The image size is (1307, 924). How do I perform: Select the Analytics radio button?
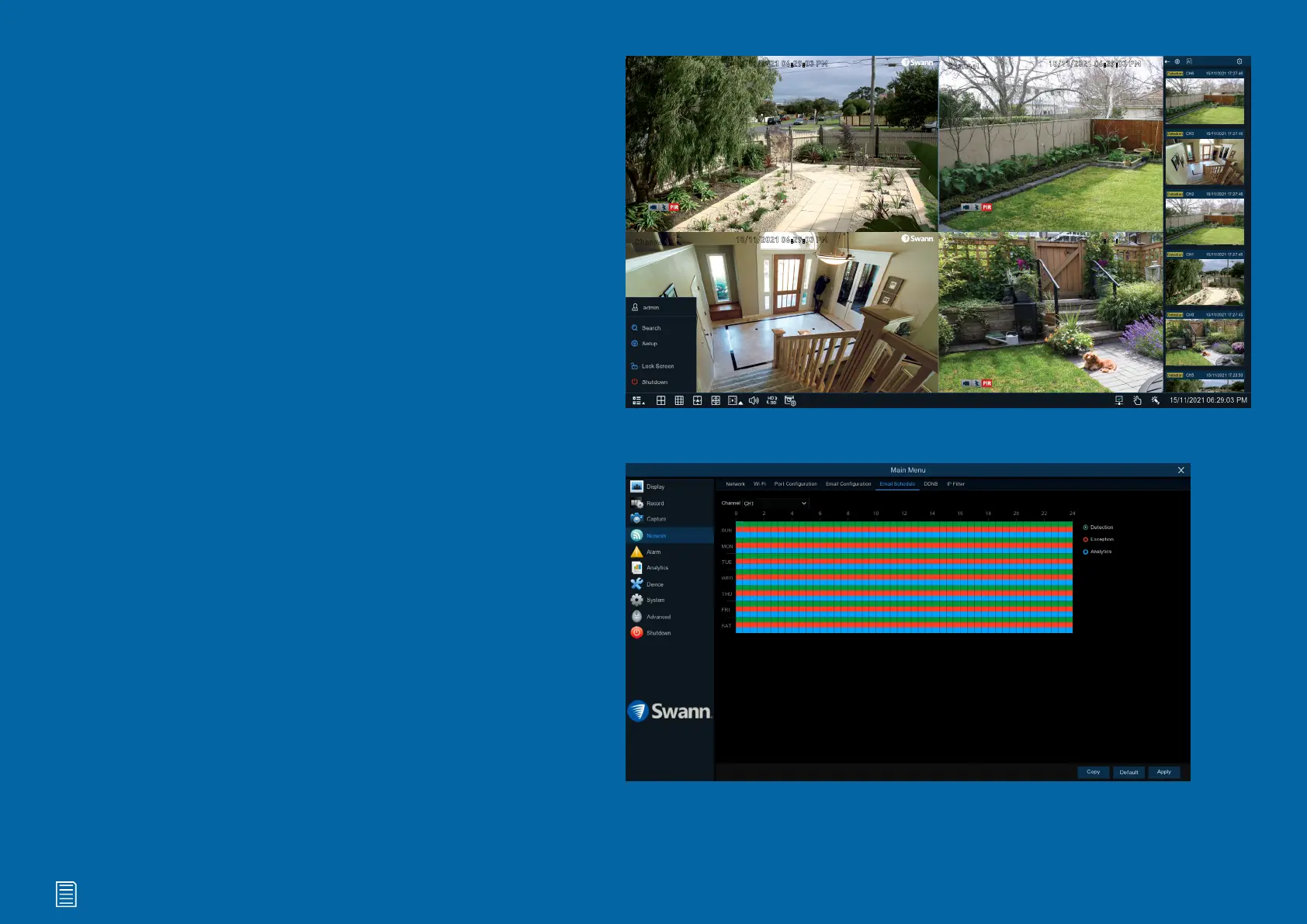(x=1085, y=552)
